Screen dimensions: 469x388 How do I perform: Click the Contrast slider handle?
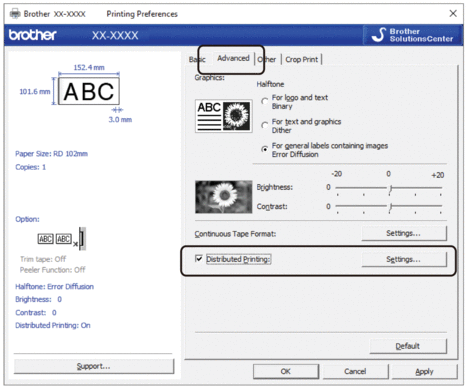[390, 207]
